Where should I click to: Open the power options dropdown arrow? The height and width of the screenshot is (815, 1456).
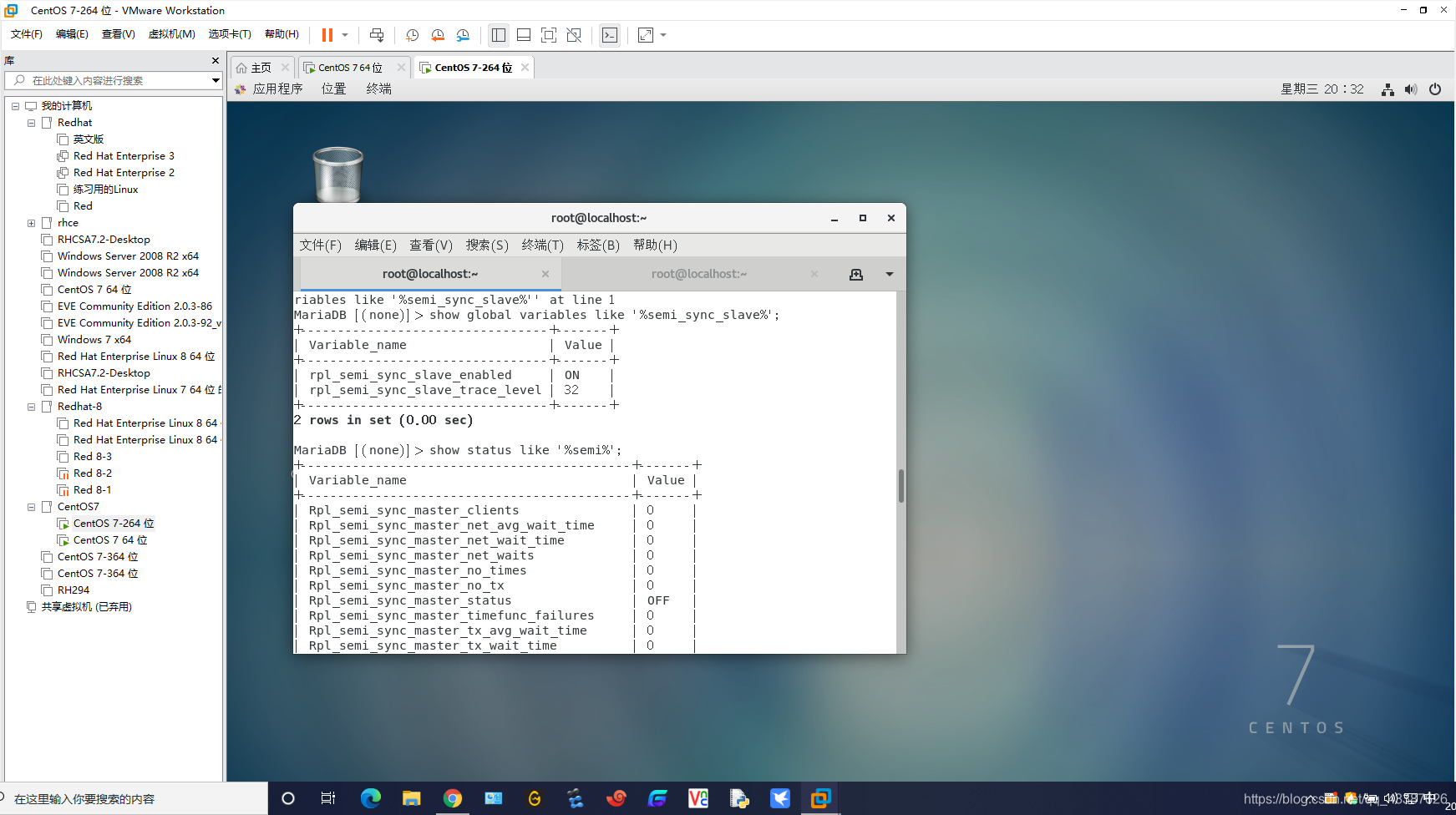tap(345, 35)
